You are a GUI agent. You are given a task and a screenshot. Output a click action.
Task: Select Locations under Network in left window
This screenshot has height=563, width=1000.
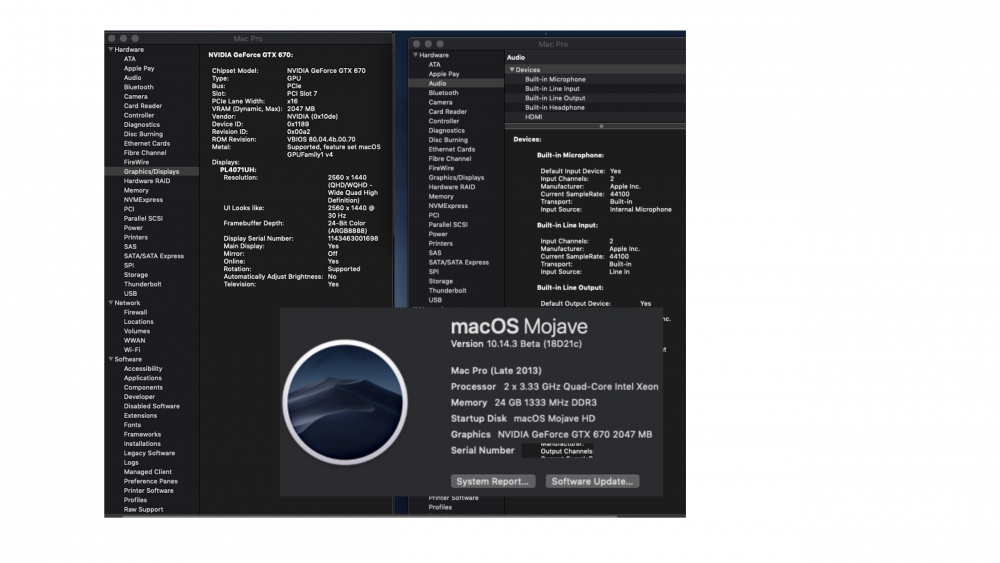pos(138,322)
